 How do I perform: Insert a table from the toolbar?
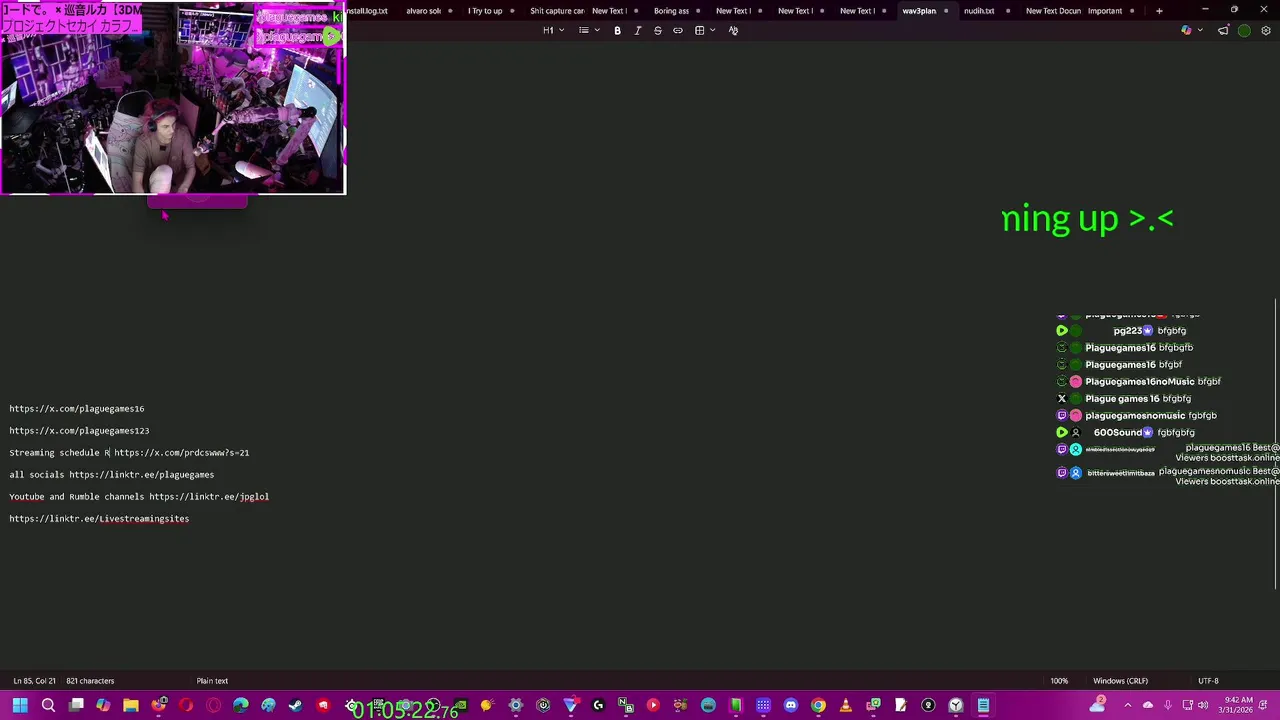pos(700,30)
